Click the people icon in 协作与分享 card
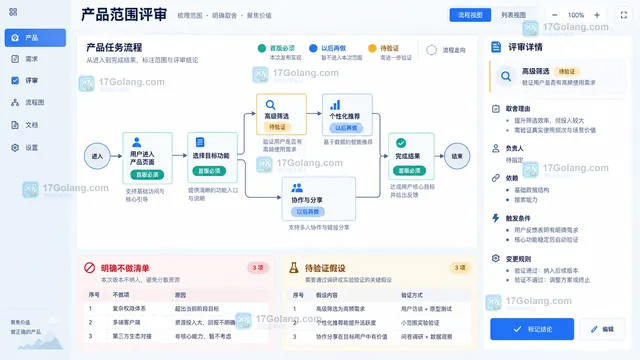 pyautogui.click(x=297, y=188)
